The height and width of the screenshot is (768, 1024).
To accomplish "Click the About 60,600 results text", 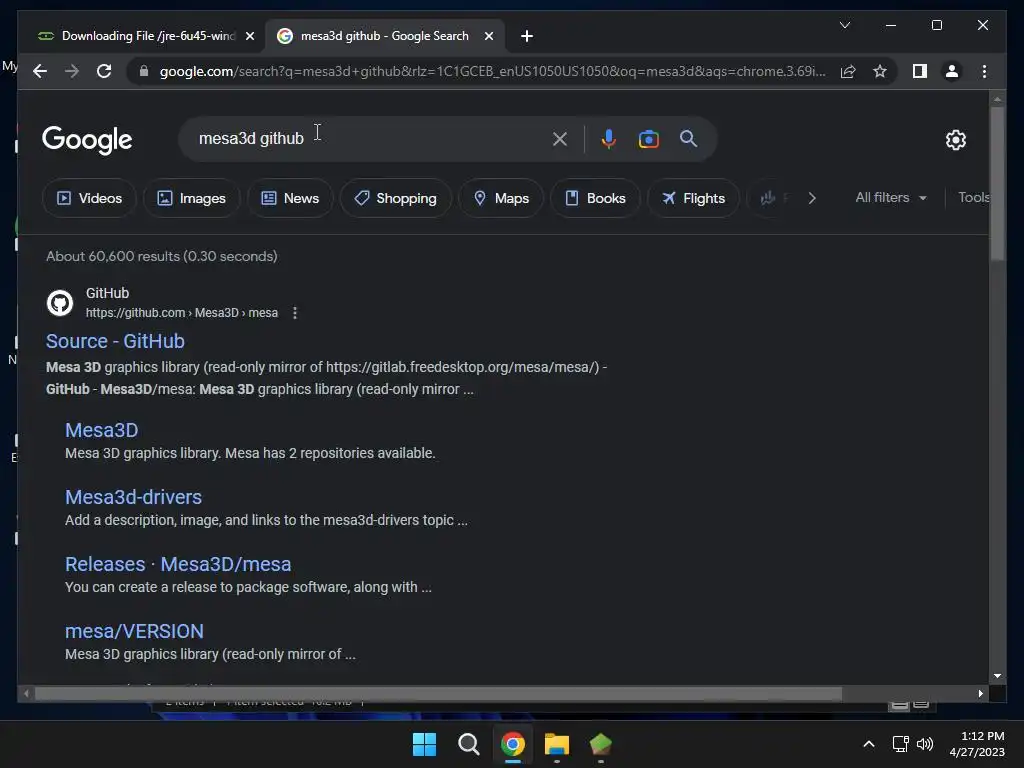I will pyautogui.click(x=161, y=256).
